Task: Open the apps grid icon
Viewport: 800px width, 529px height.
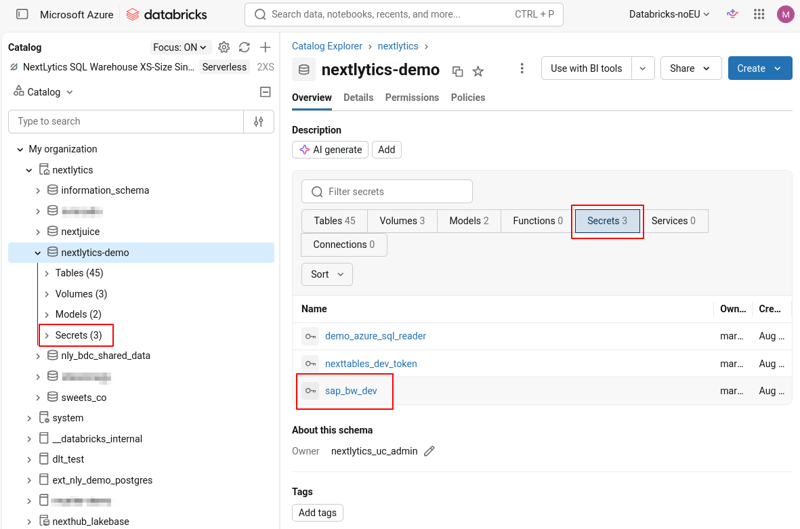Action: [759, 14]
